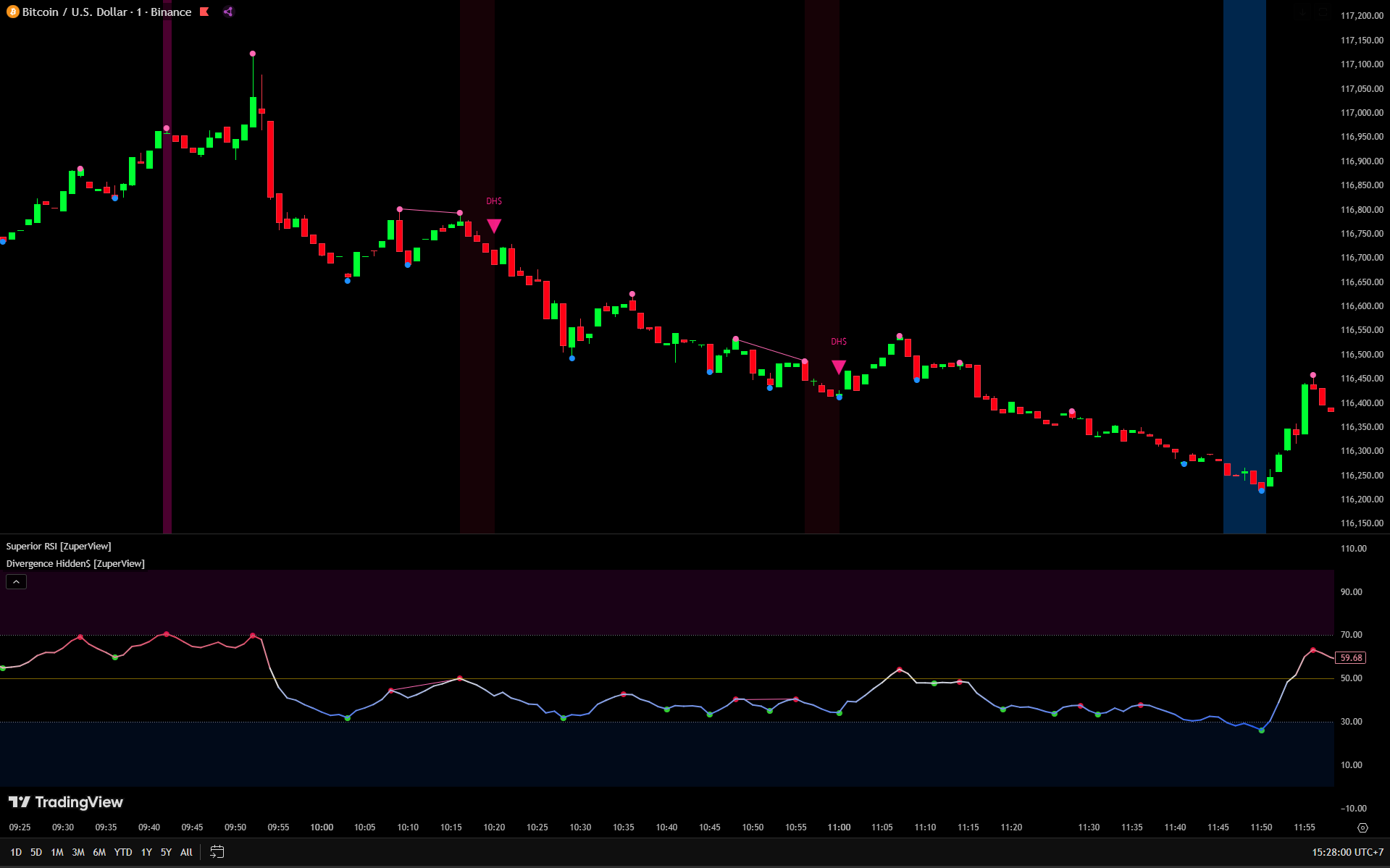Open the Go to date calendar icon
The width and height of the screenshot is (1390, 868).
217,852
